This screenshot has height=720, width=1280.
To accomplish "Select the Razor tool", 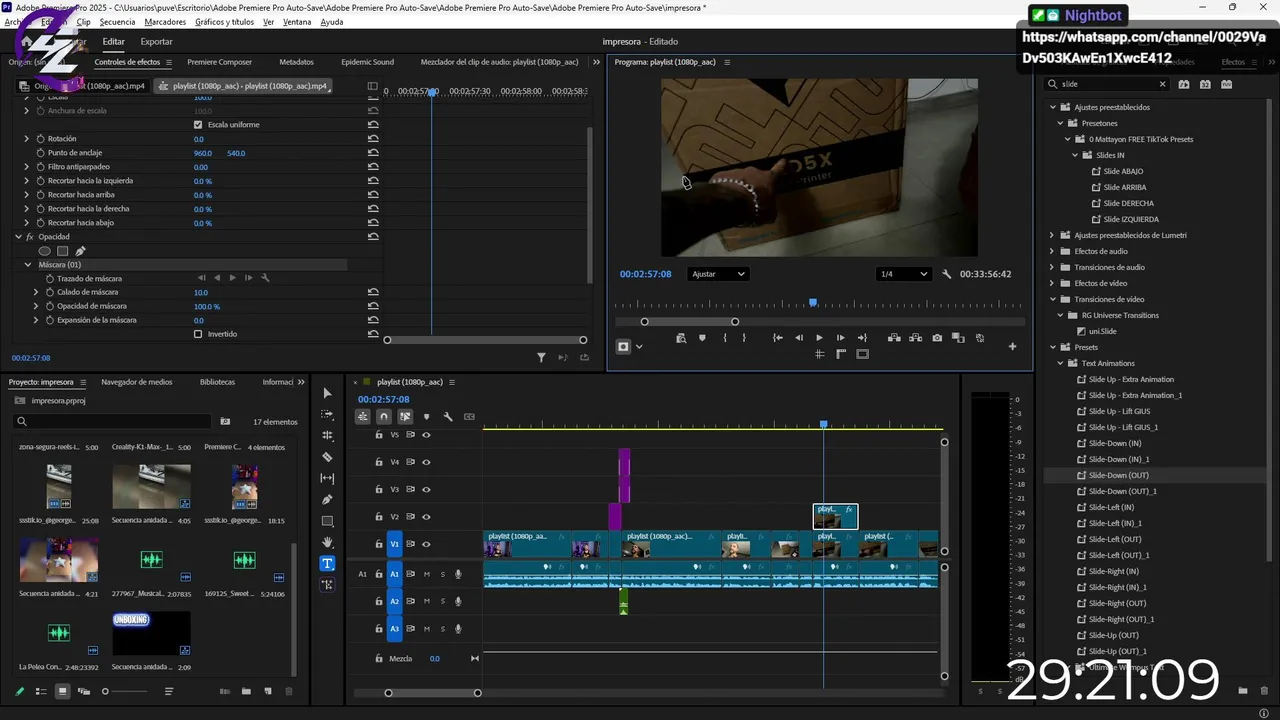I will coord(327,457).
